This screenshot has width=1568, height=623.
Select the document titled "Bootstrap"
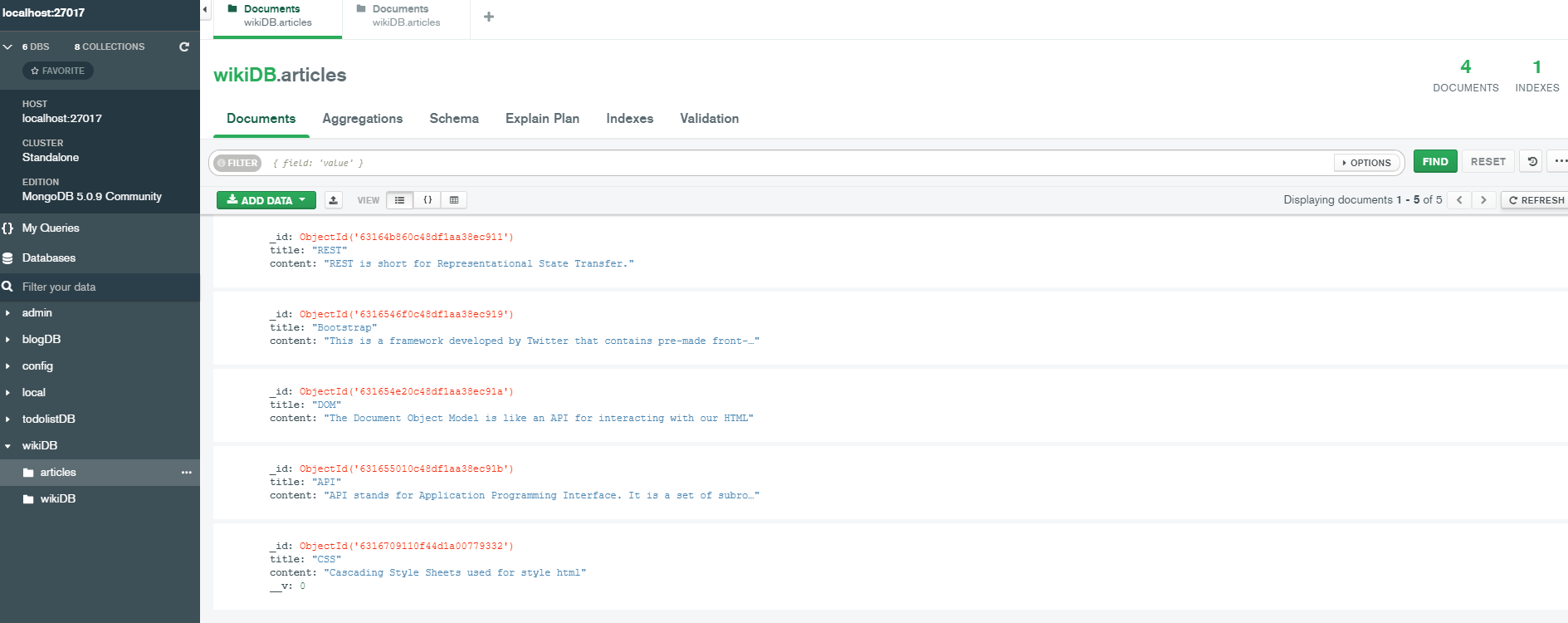click(891, 328)
